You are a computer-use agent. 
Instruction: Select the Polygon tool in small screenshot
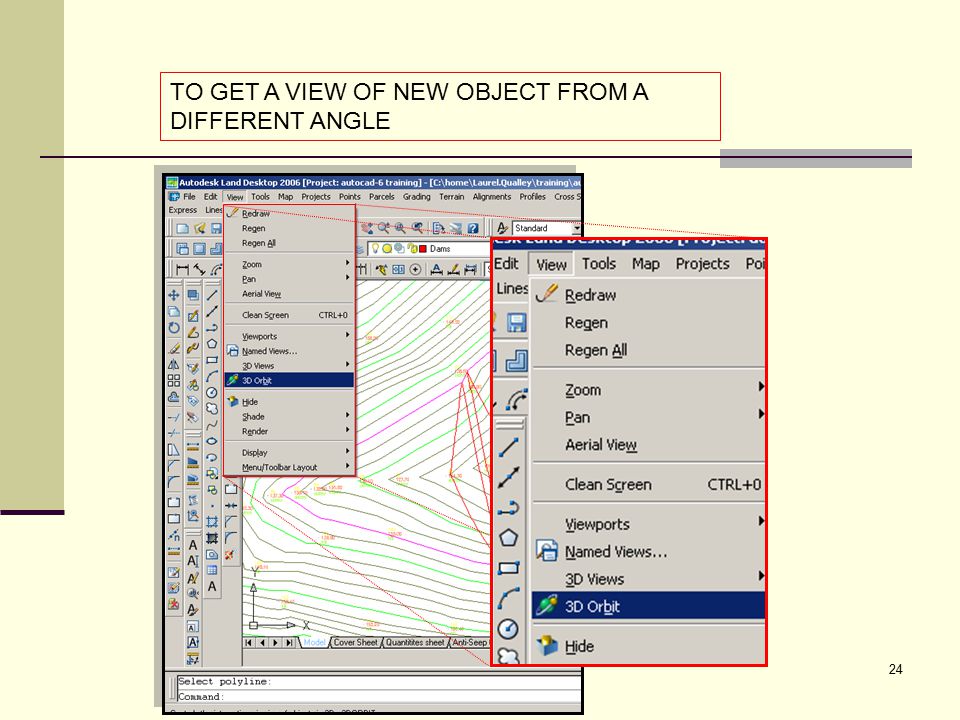pos(212,344)
